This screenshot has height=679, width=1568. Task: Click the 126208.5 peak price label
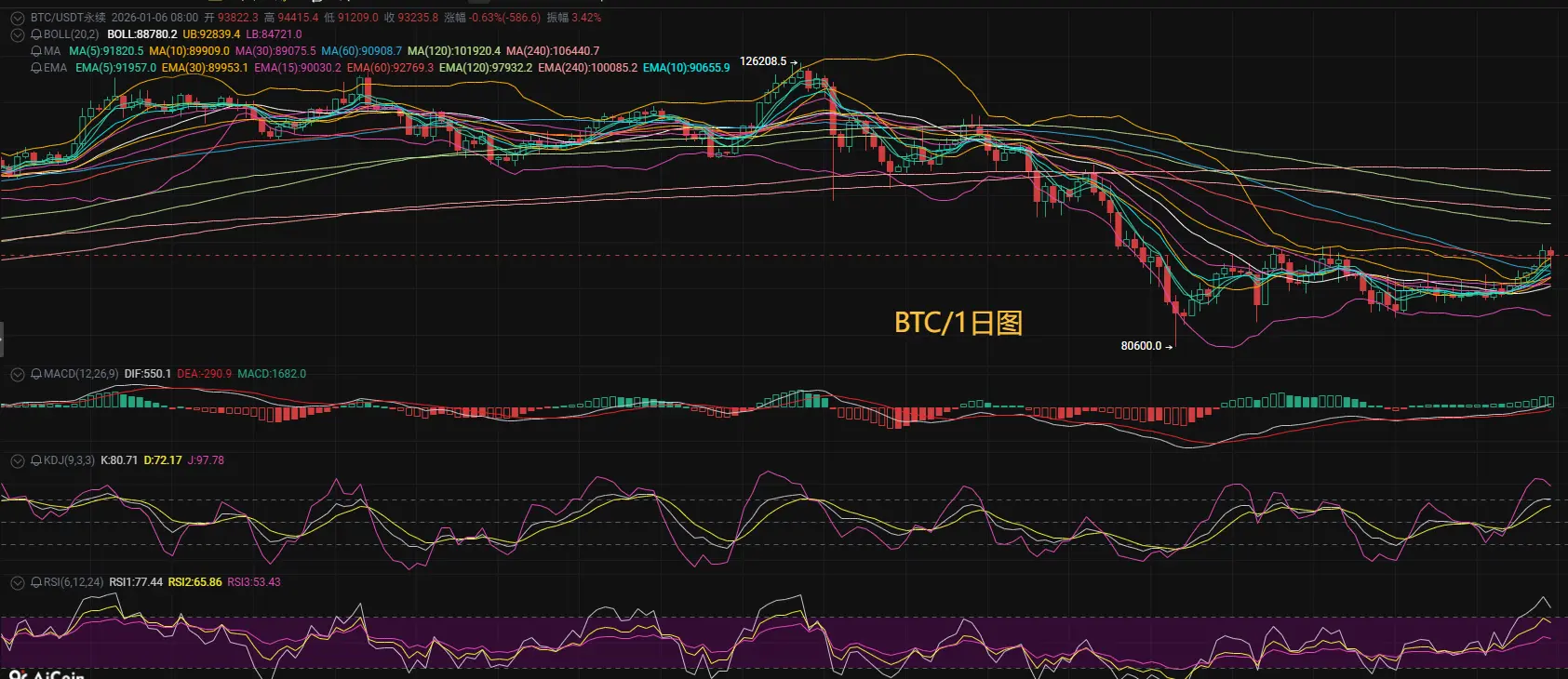coord(763,61)
